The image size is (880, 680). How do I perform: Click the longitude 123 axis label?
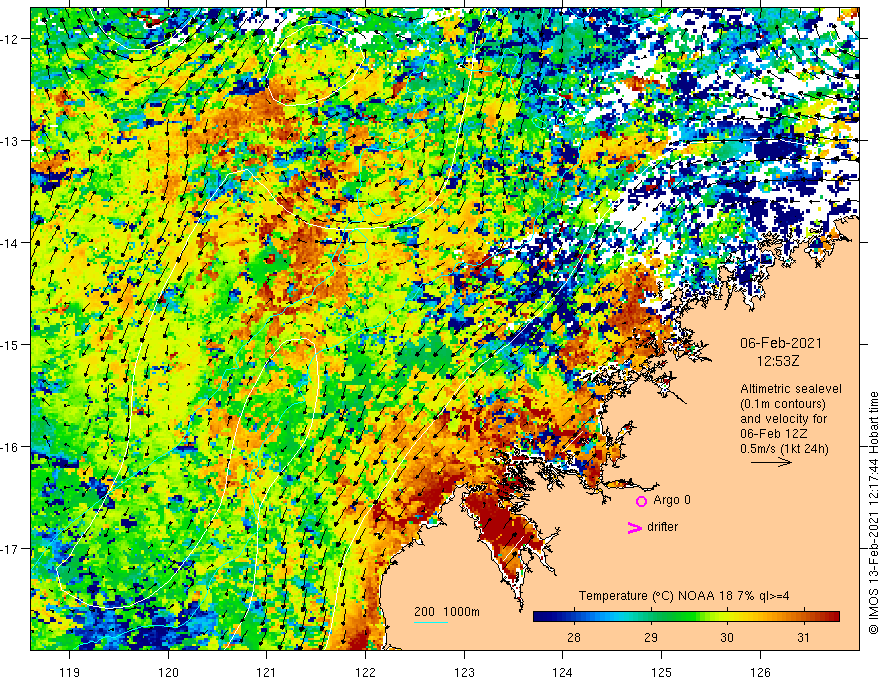[464, 672]
